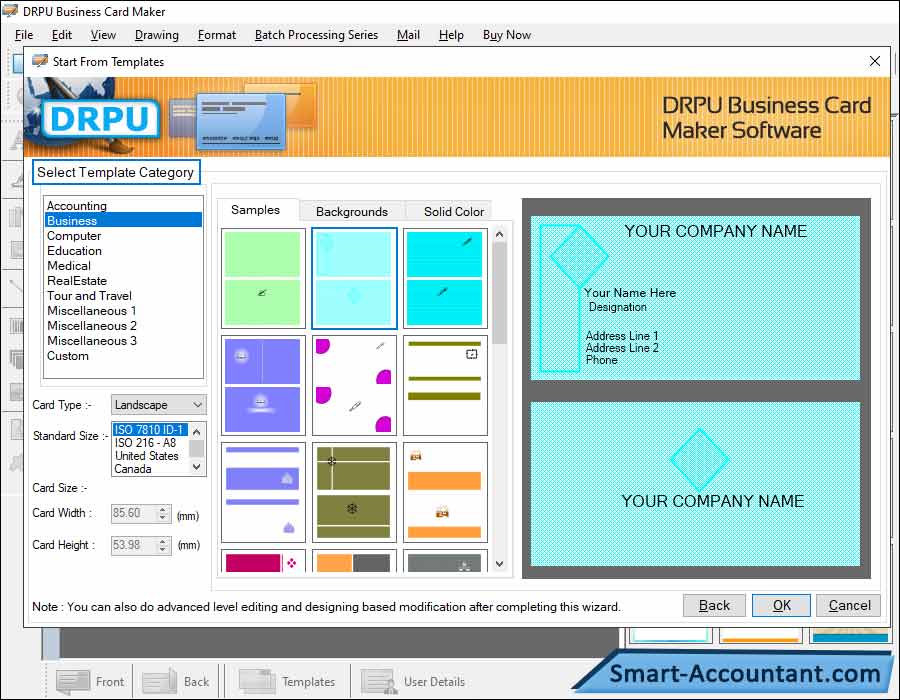Viewport: 900px width, 700px height.
Task: Choose the orange bands white template
Action: [445, 492]
